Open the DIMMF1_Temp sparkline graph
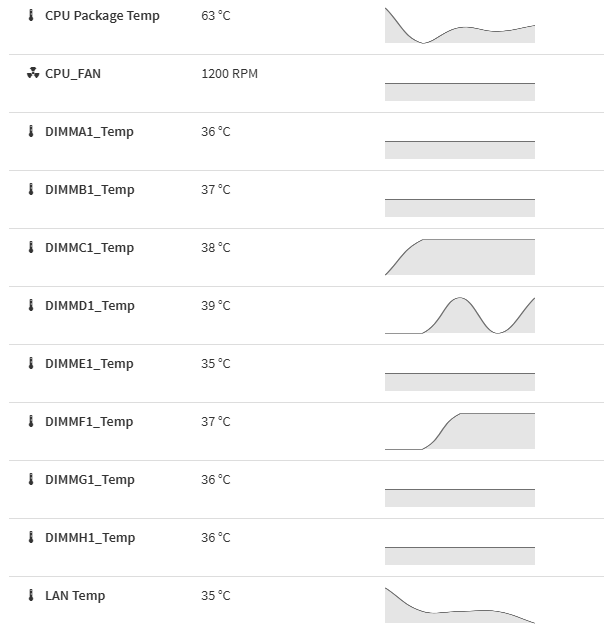 pos(459,431)
